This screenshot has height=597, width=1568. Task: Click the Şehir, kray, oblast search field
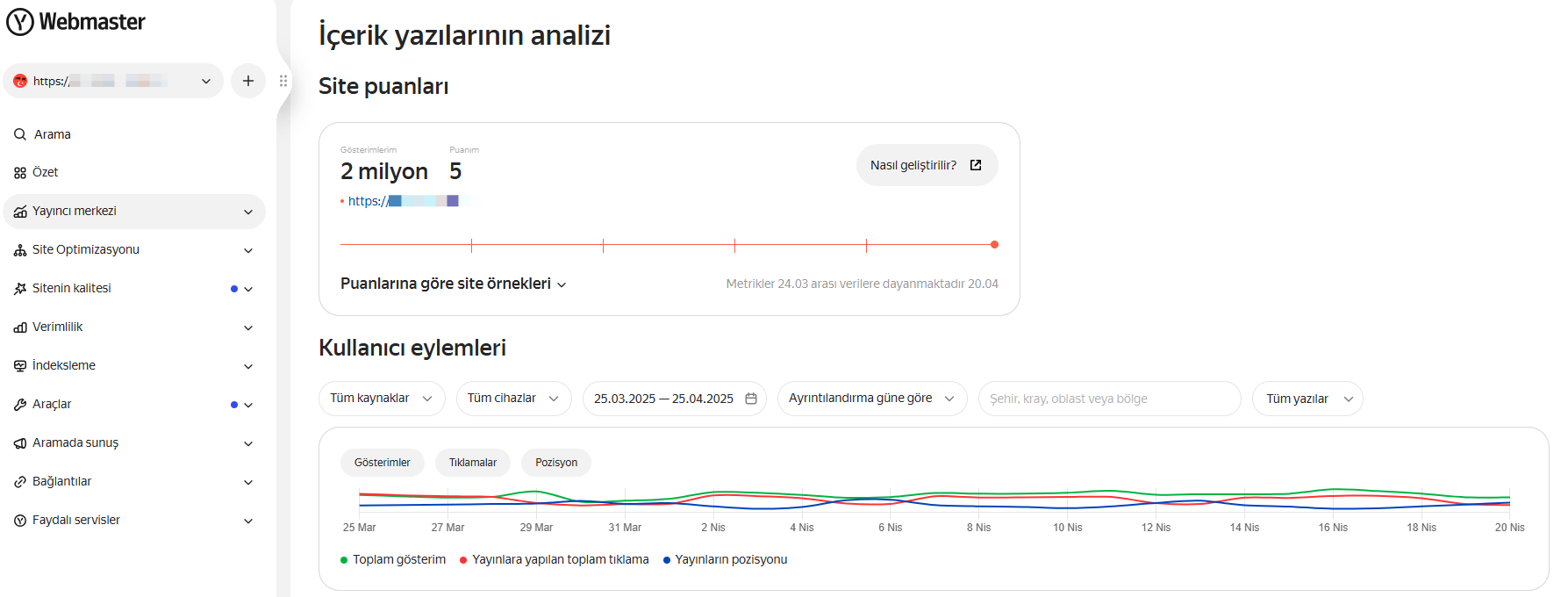[x=1109, y=399]
